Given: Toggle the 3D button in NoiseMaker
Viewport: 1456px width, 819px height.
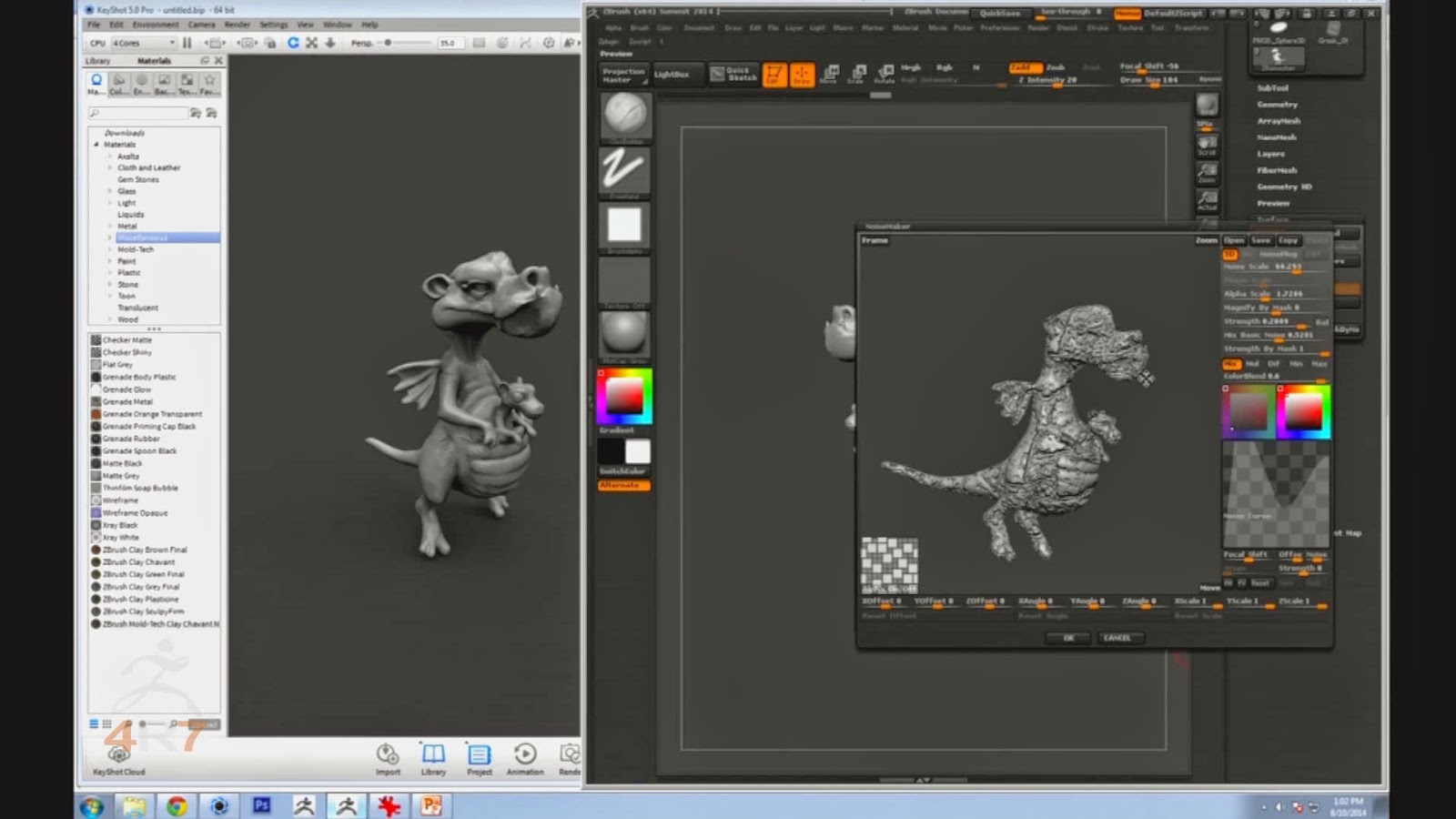Looking at the screenshot, I should tap(1229, 254).
